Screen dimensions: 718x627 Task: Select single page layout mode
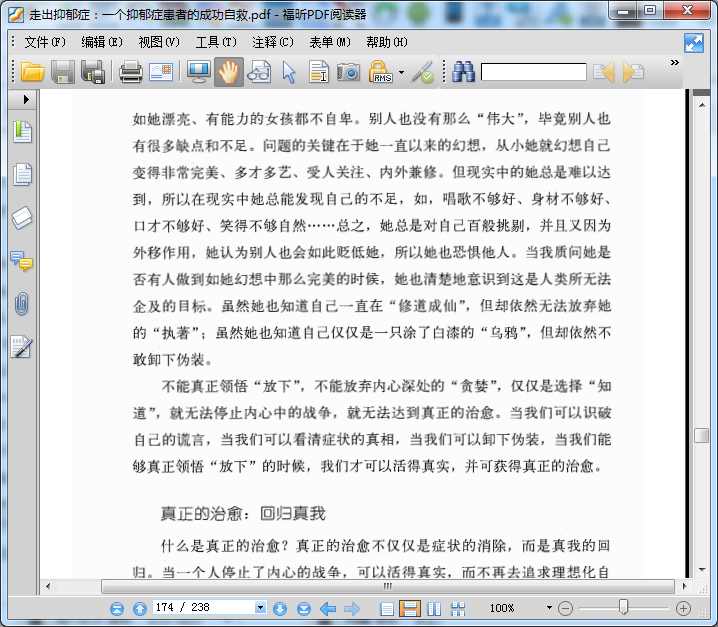(x=387, y=609)
